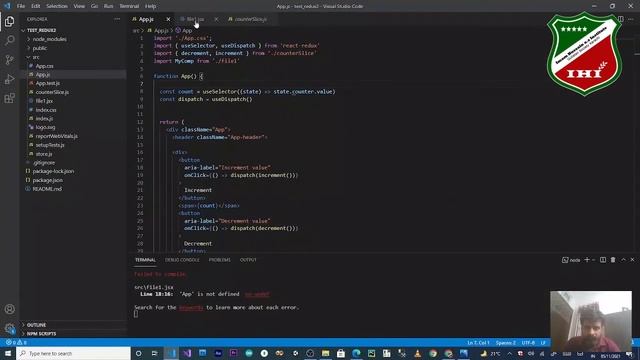Viewport: 640px width, 360px height.
Task: Kill terminal with the trash icon
Action: tap(613, 260)
